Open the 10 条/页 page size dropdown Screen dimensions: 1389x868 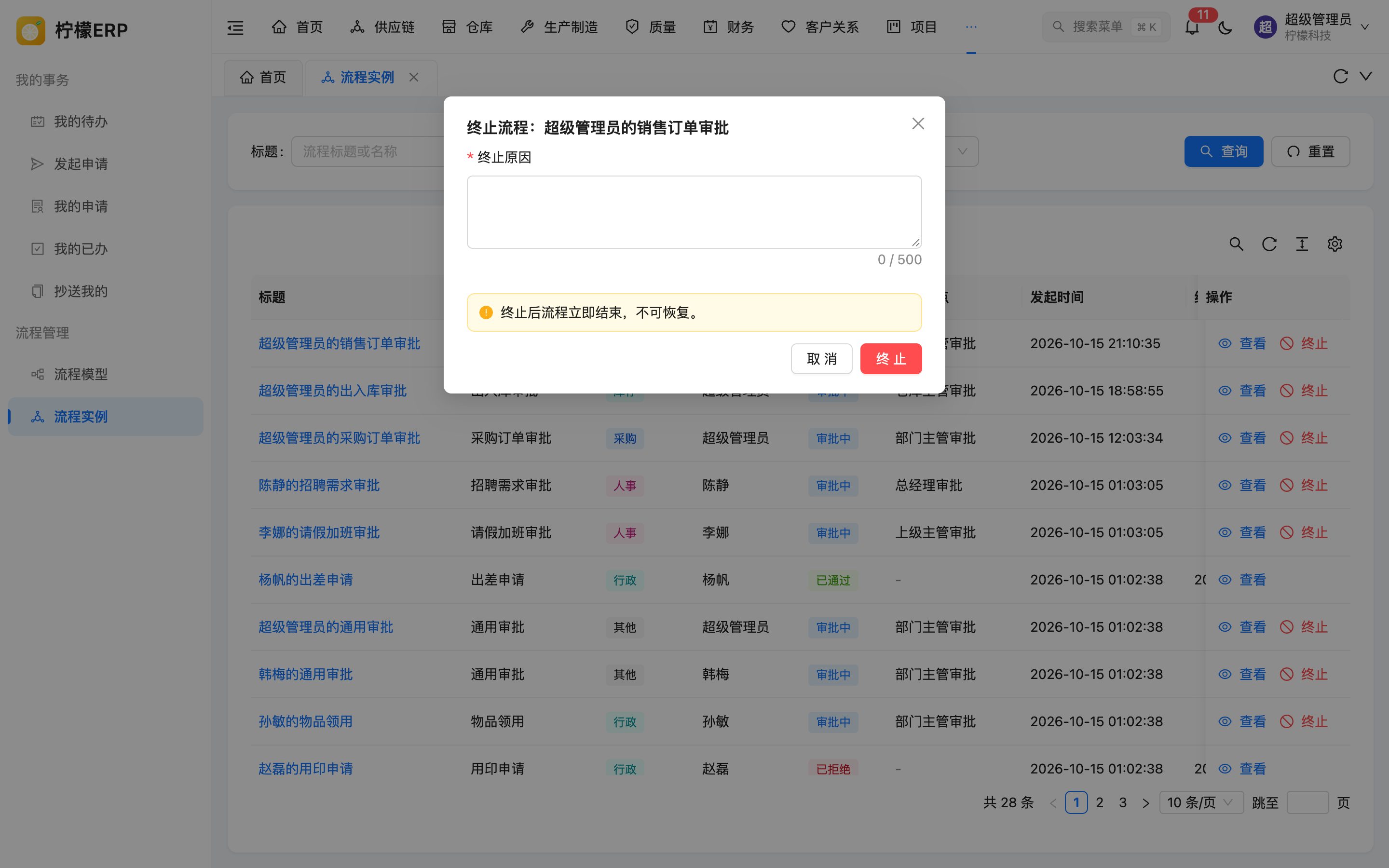[x=1201, y=802]
